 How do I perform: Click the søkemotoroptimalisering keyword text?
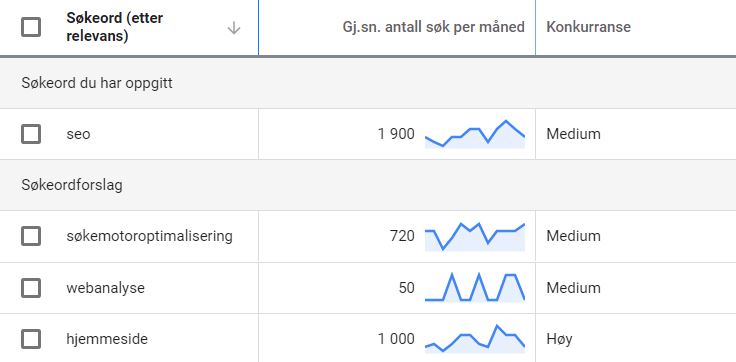(x=149, y=236)
